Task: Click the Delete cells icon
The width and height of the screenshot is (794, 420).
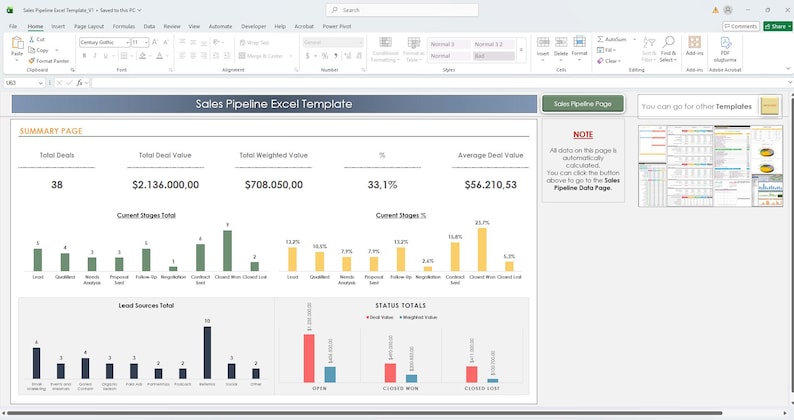Action: 561,42
